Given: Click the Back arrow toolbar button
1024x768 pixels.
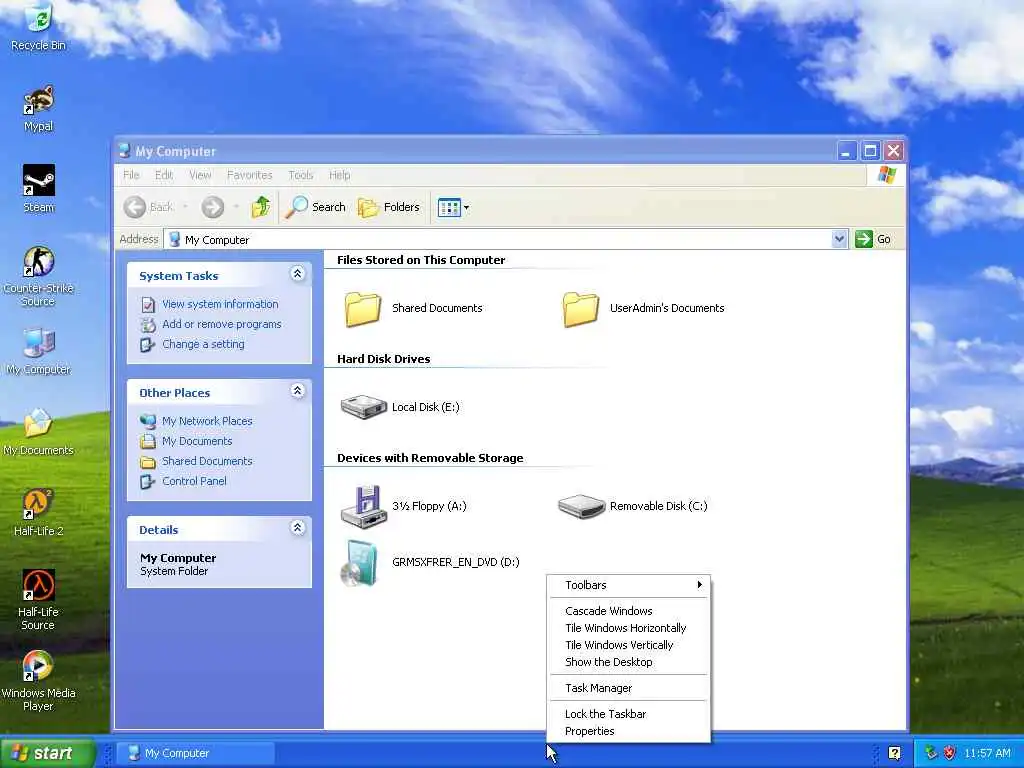Looking at the screenshot, I should coord(148,207).
